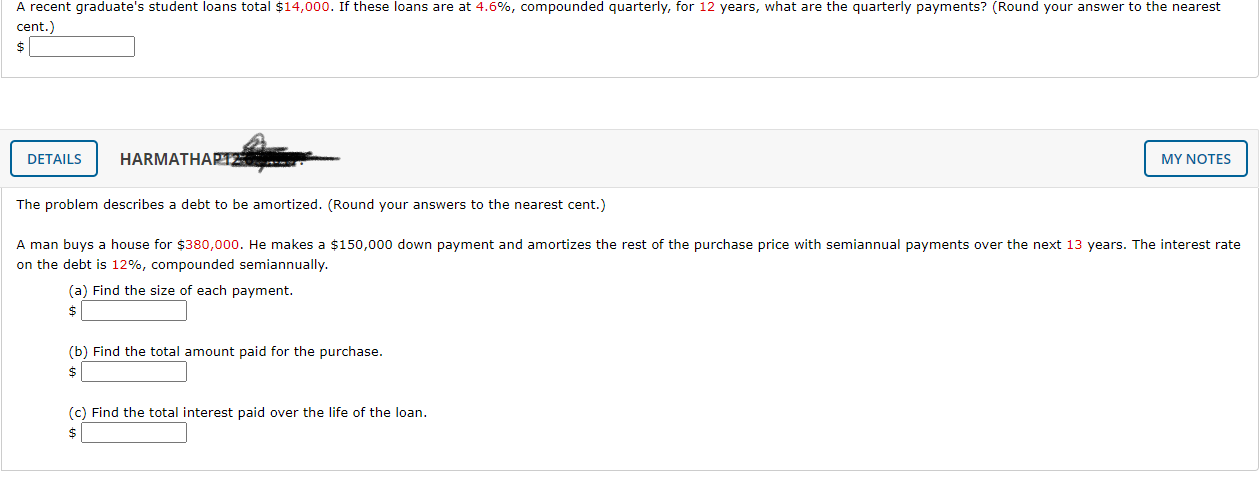Screen dimensions: 1260x478
Task: Open the DETAILS button
Action: [x=54, y=159]
